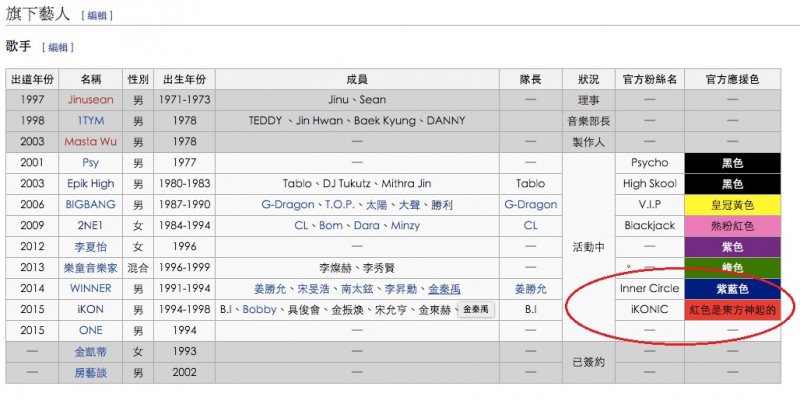Open the 南太鉉 member link
This screenshot has height=400, width=800.
[x=358, y=289]
